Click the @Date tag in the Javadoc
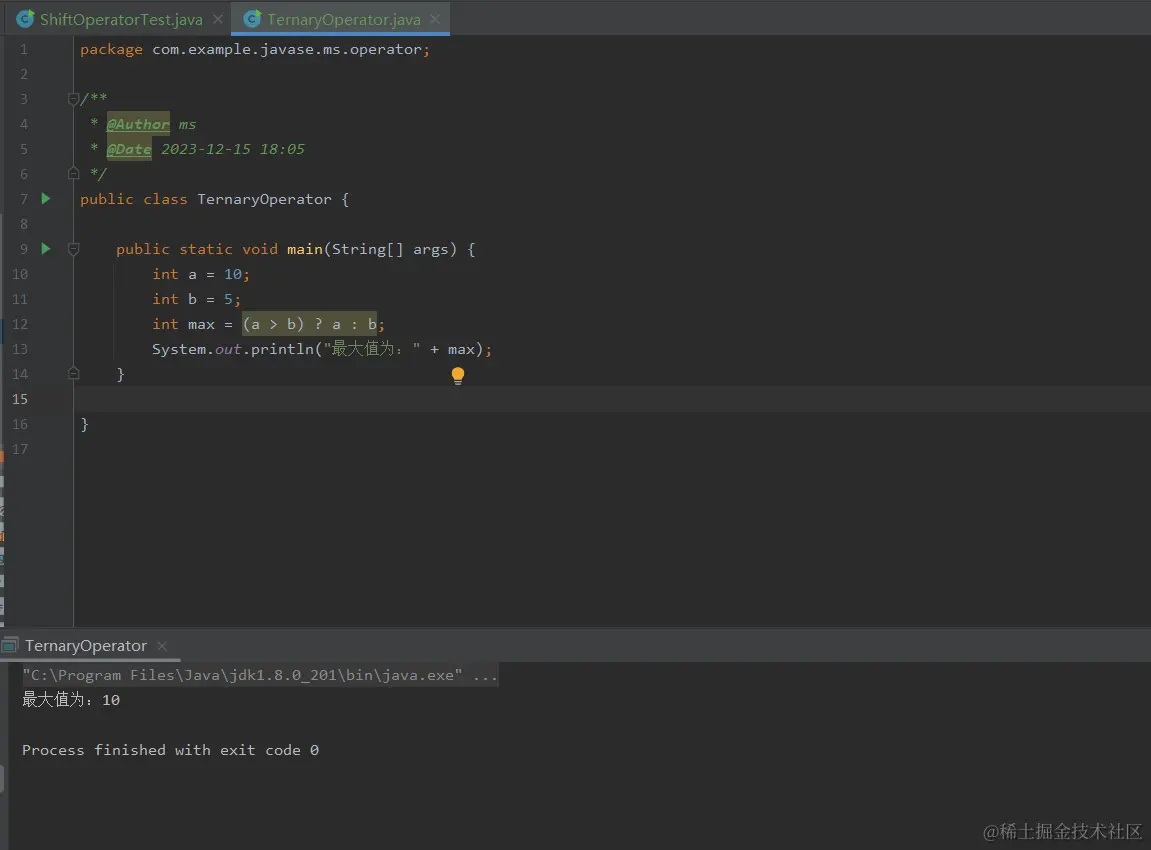Screen dimensions: 1151x850 coord(129,149)
